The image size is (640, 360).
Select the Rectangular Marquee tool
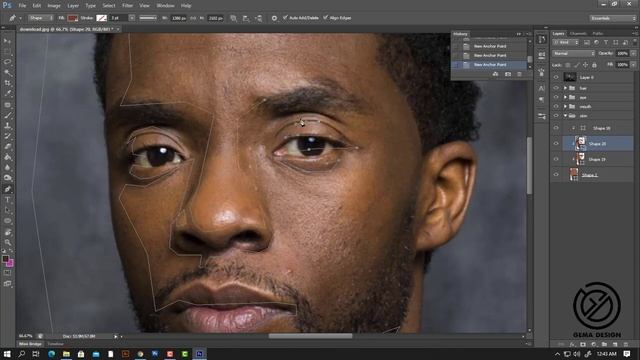pyautogui.click(x=7, y=52)
